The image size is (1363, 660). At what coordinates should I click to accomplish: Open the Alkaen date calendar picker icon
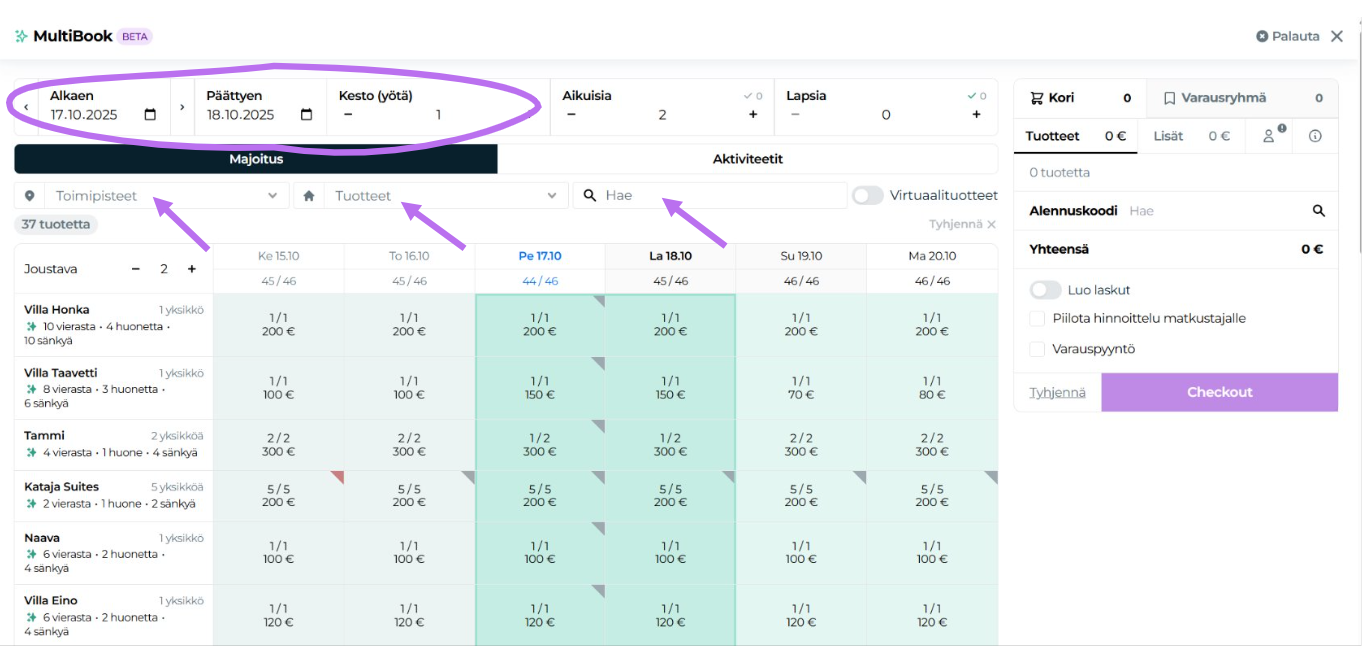click(150, 115)
